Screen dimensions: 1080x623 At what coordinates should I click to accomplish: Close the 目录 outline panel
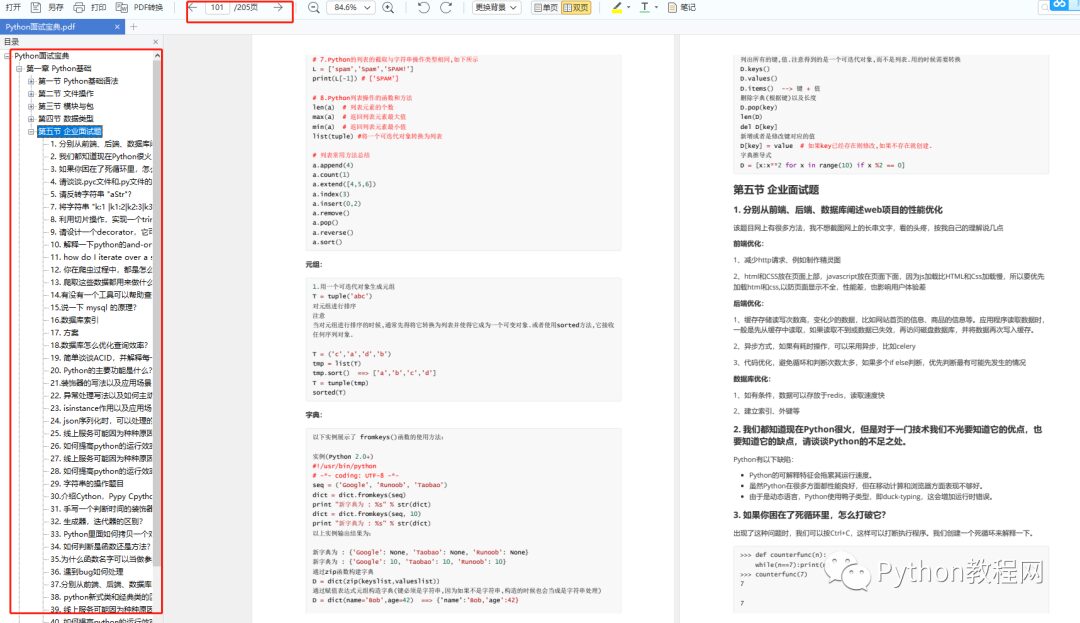point(156,42)
